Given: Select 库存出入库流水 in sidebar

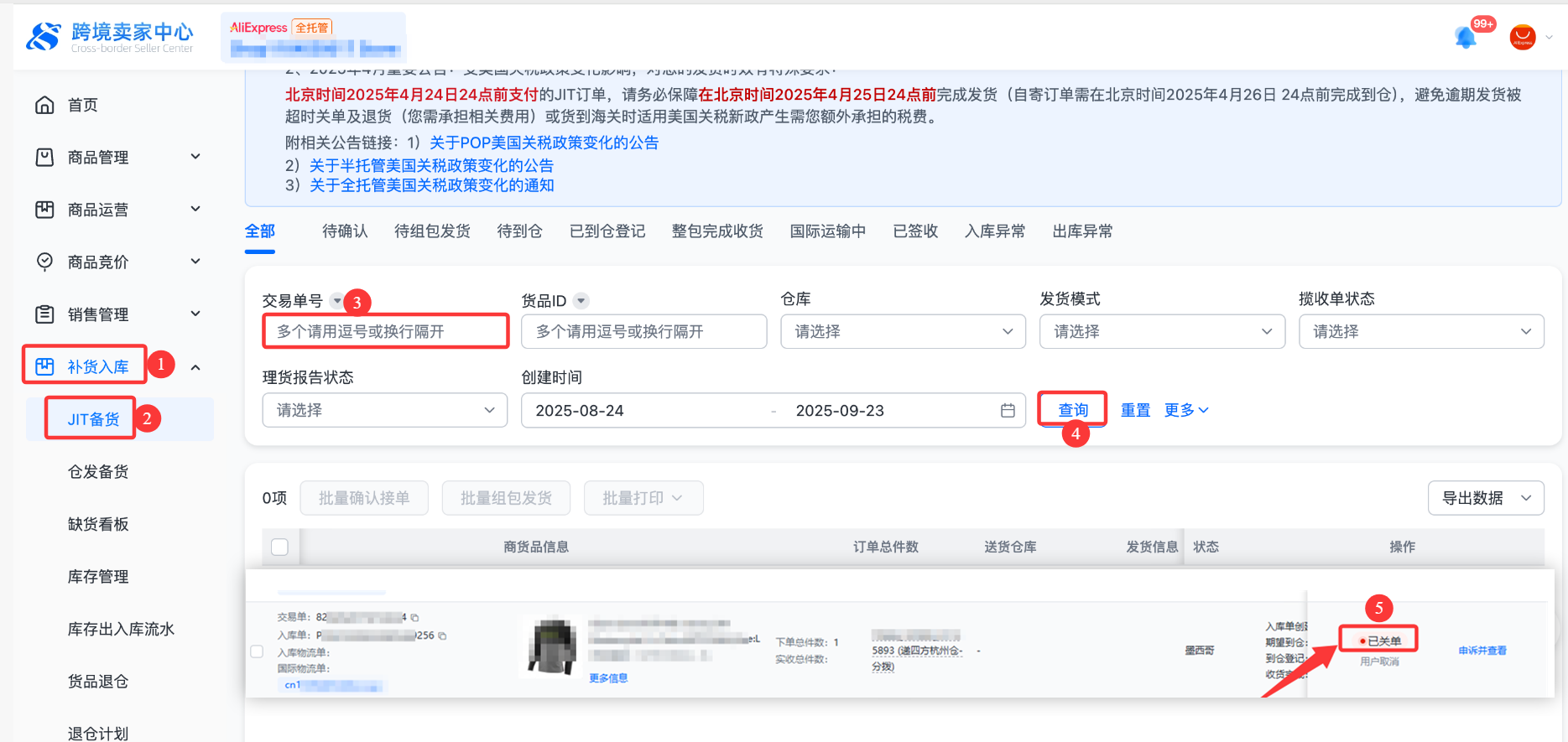Looking at the screenshot, I should click(121, 629).
